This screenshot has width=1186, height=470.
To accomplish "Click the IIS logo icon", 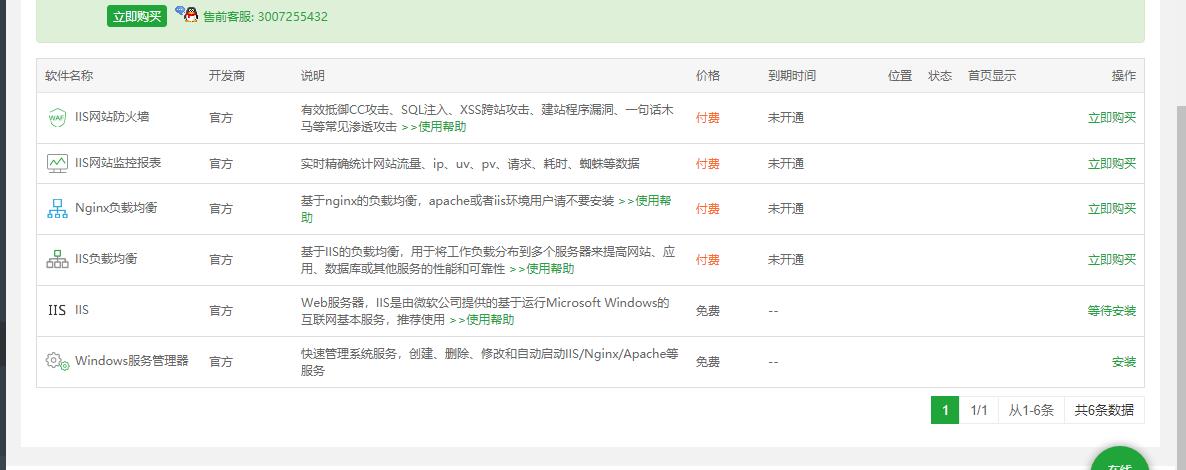I will point(57,310).
